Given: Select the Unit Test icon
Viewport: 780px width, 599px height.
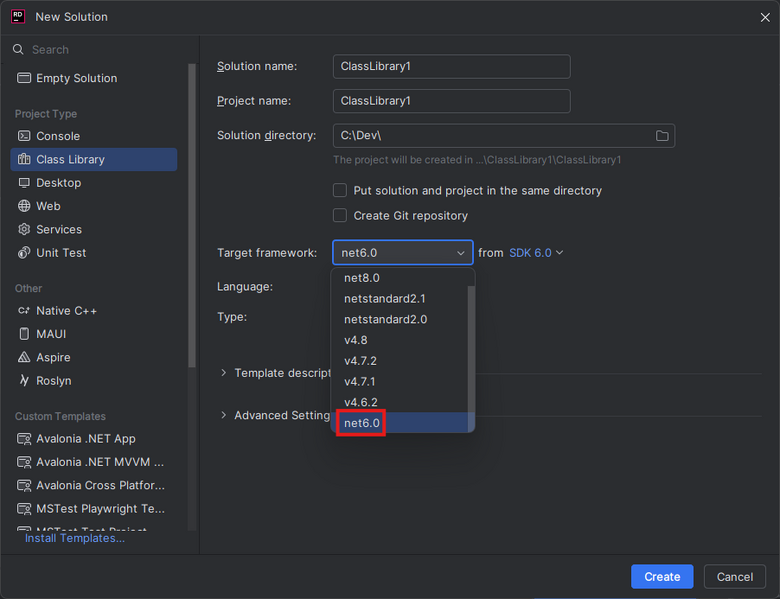Looking at the screenshot, I should (24, 253).
